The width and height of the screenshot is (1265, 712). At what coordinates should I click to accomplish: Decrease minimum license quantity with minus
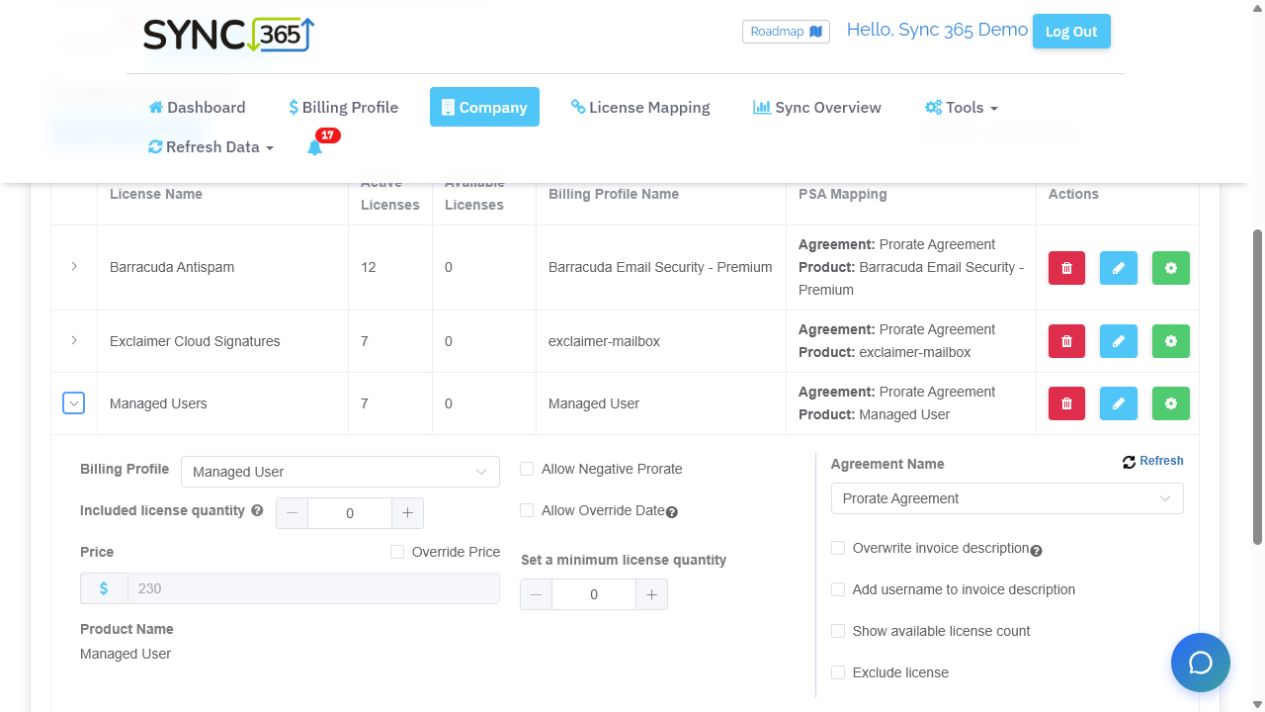click(x=536, y=595)
